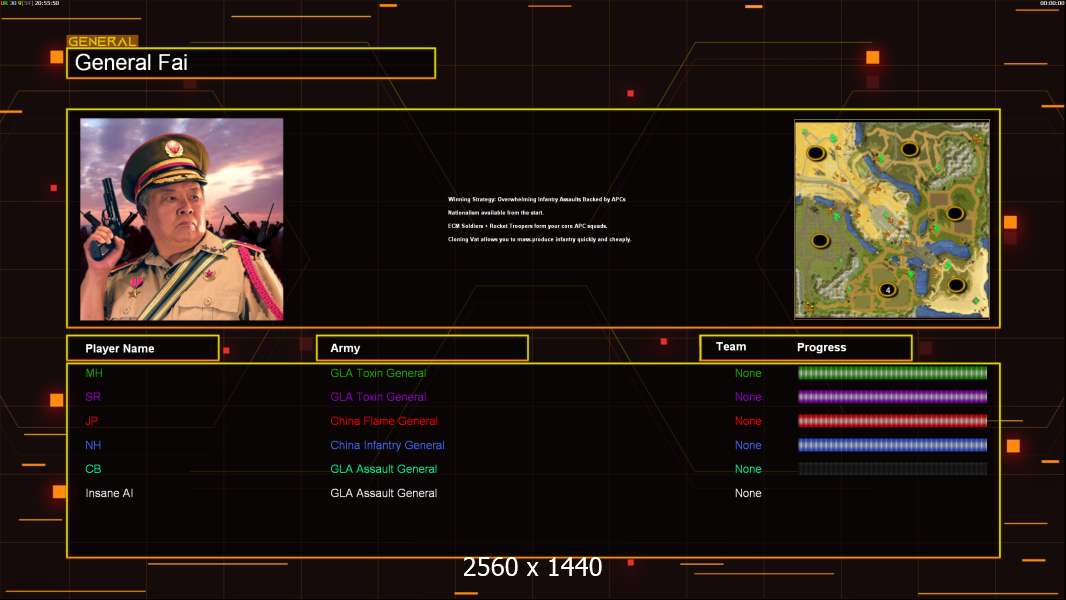The height and width of the screenshot is (600, 1066).
Task: Click SR's purple GLA Toxin General army
Action: click(378, 397)
